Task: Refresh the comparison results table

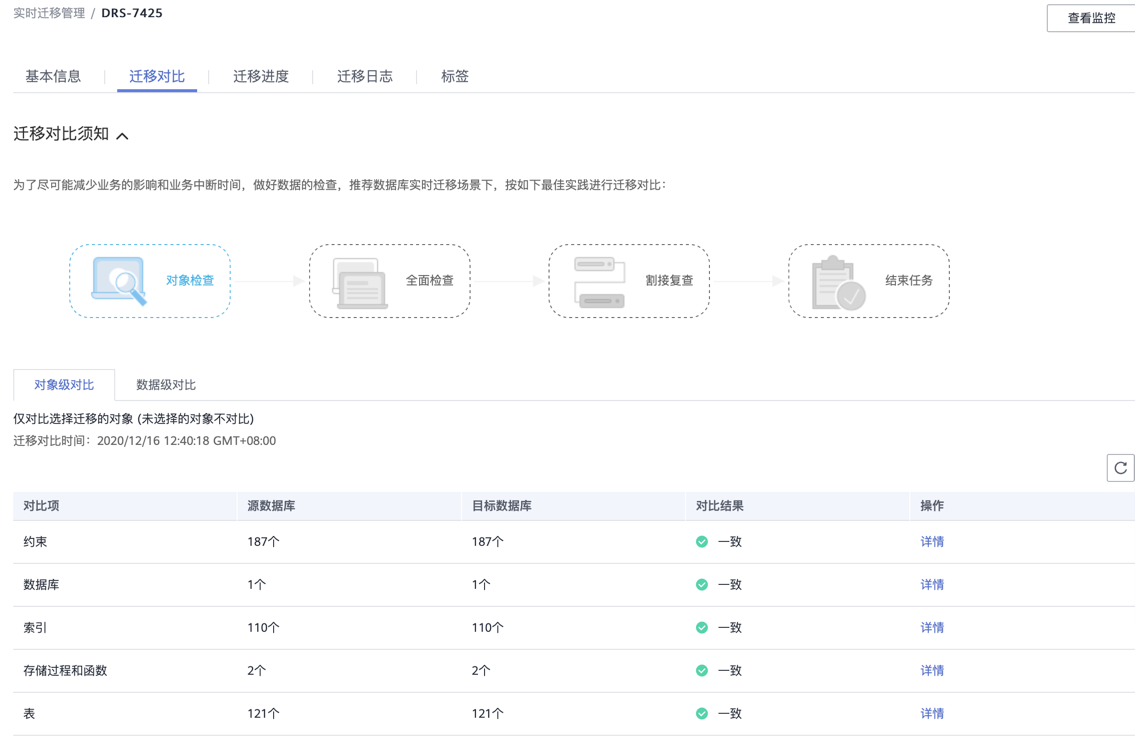Action: point(1120,468)
